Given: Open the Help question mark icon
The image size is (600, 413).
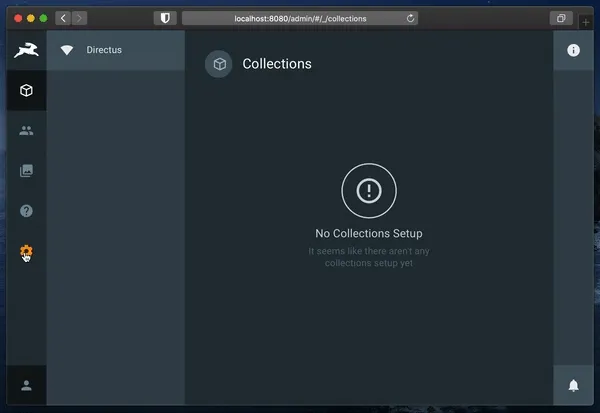Looking at the screenshot, I should 26,211.
